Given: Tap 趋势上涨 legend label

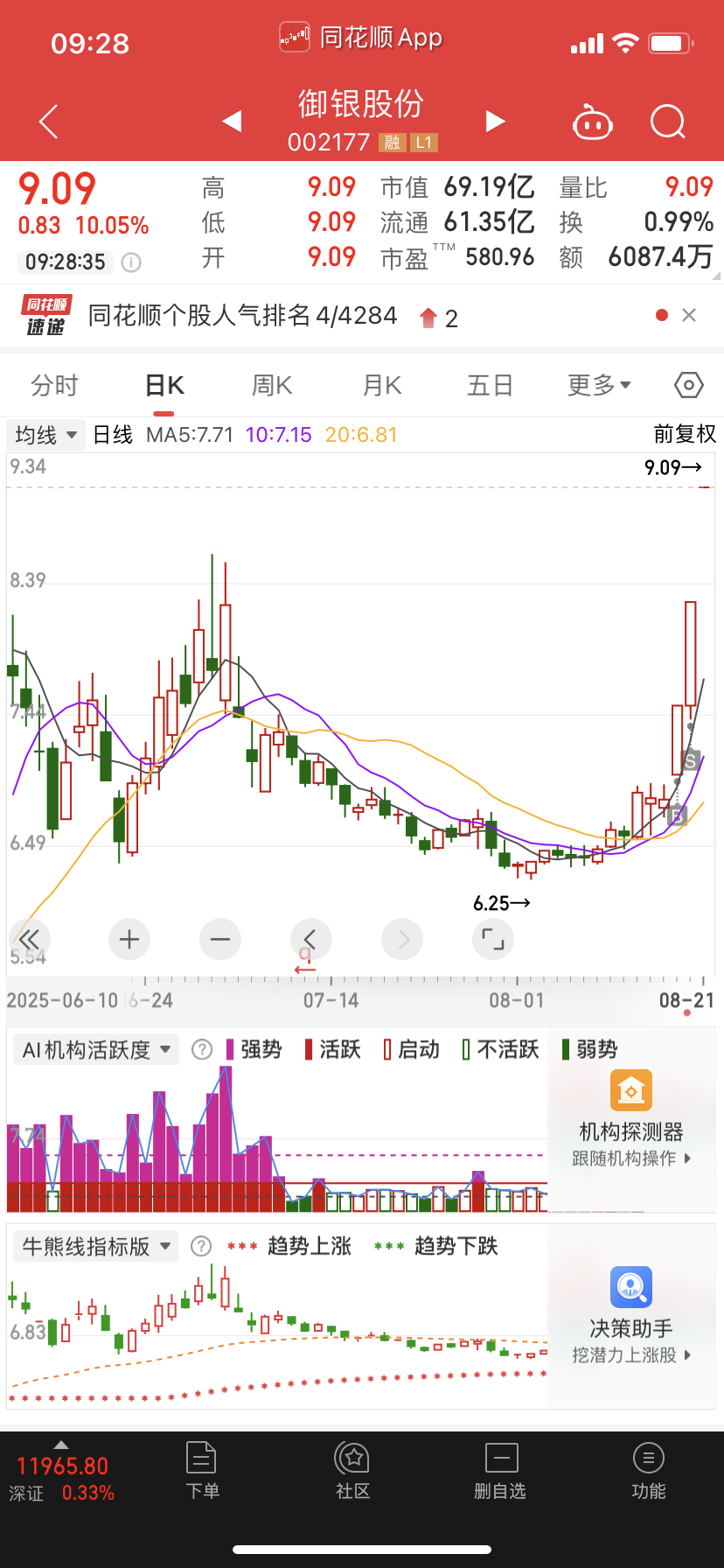Looking at the screenshot, I should [309, 1246].
